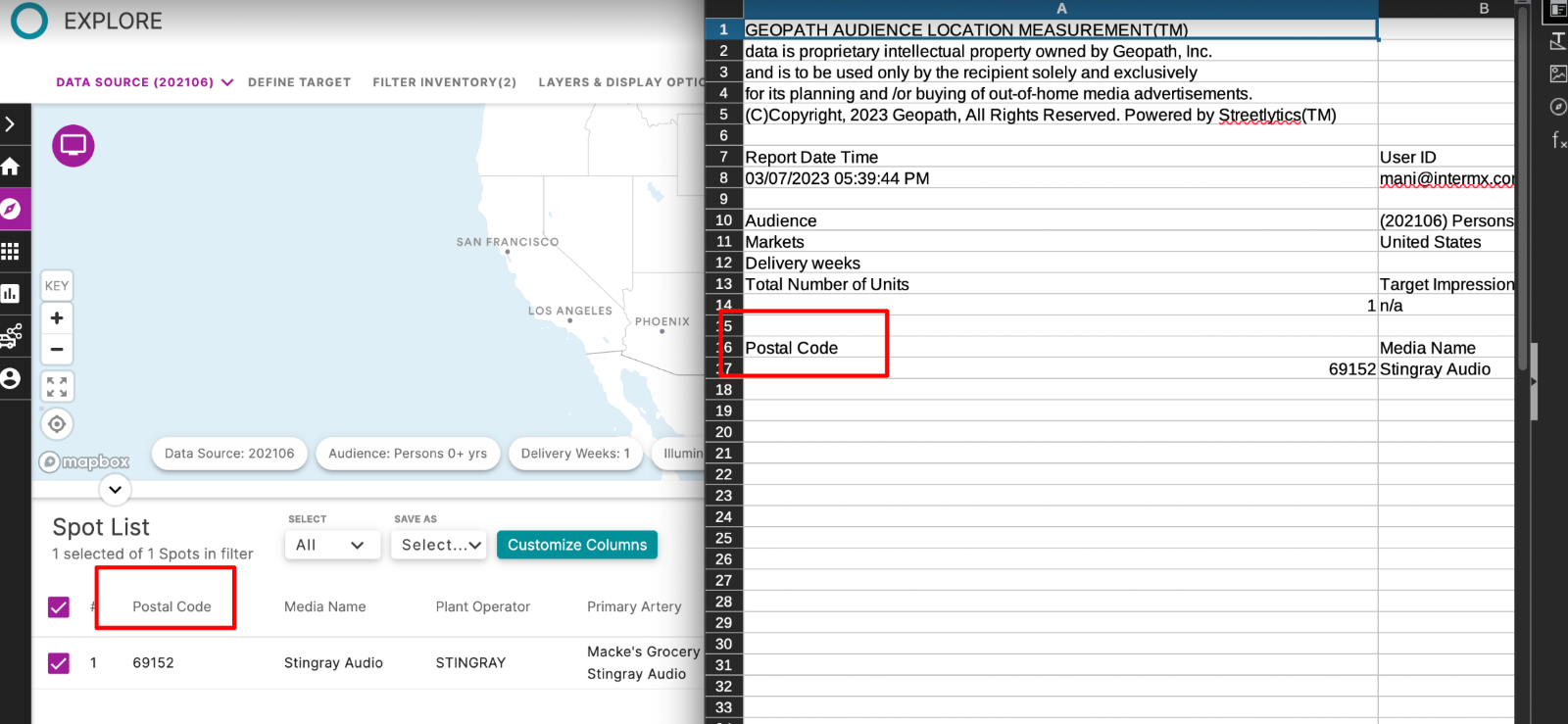Screen dimensions: 1568x724
Task: Click Stingray Audio in Spot List row
Action: coord(333,662)
